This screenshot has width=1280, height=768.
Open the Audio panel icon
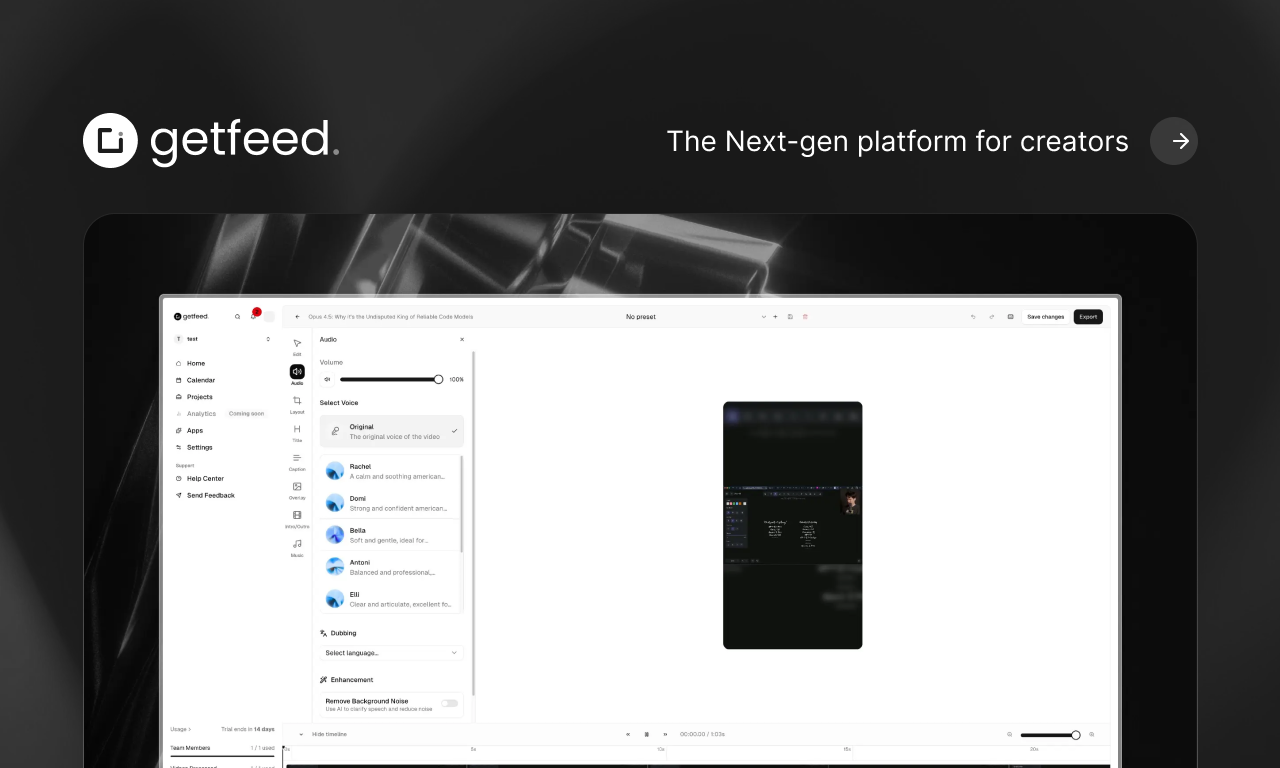[297, 371]
